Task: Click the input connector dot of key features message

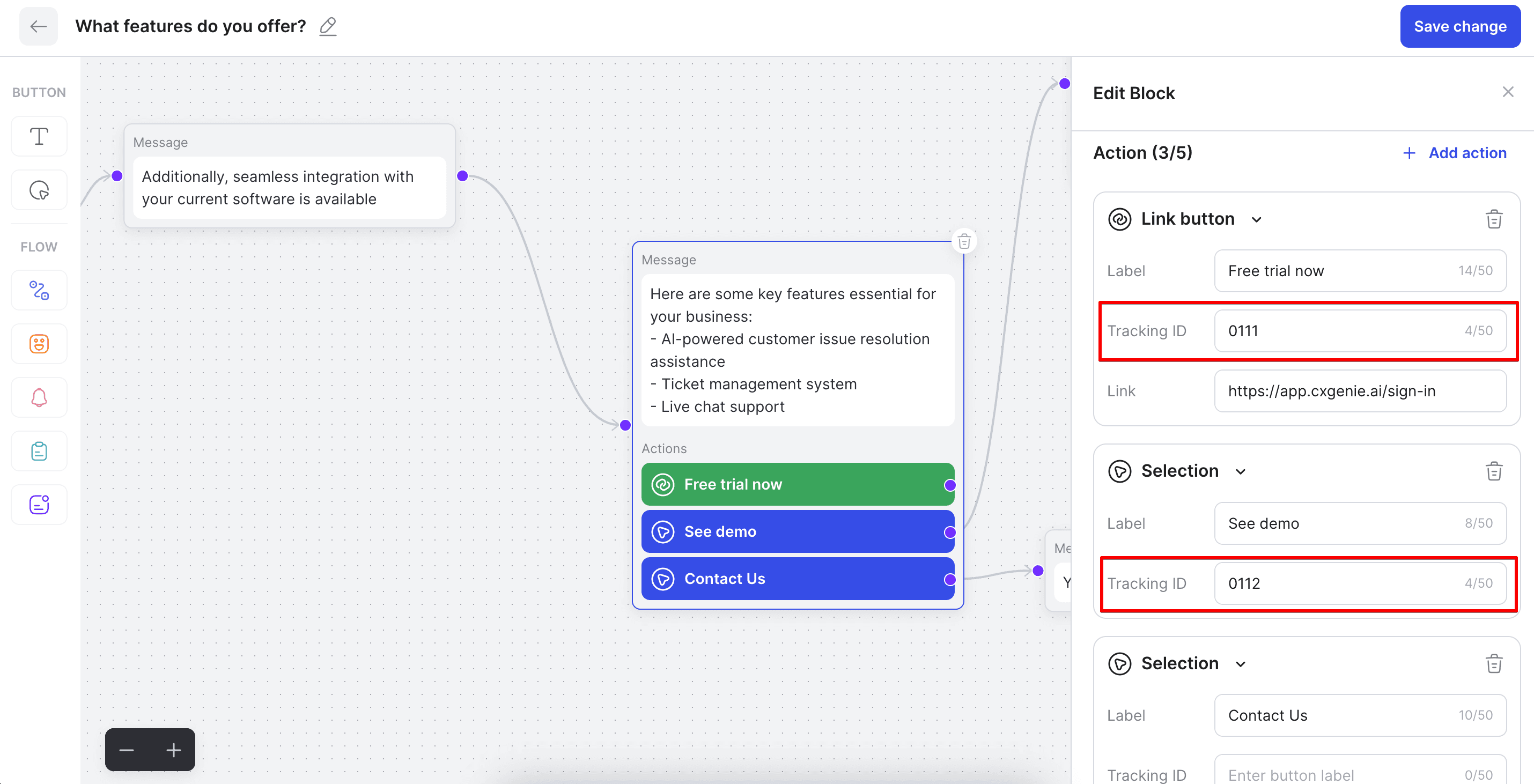Action: click(625, 425)
